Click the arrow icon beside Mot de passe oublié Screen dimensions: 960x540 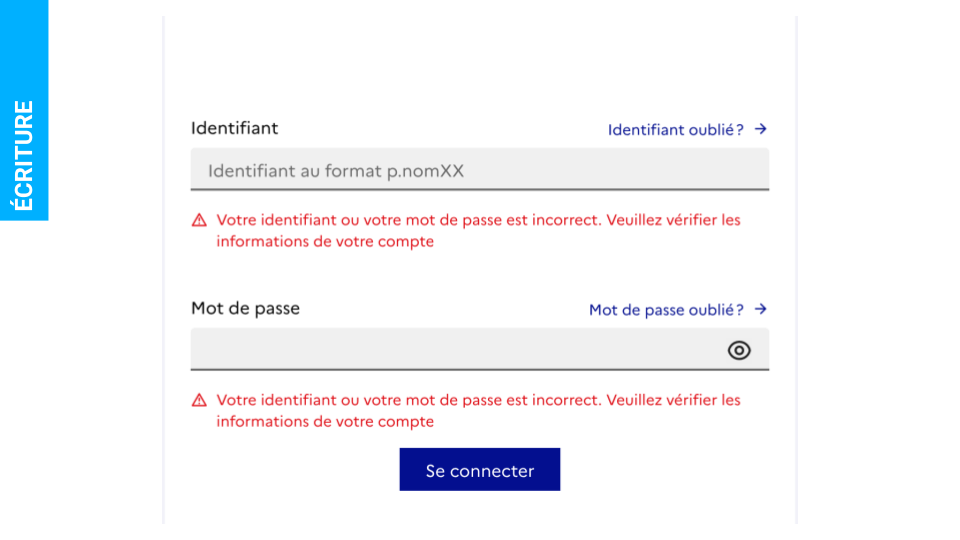(x=760, y=309)
